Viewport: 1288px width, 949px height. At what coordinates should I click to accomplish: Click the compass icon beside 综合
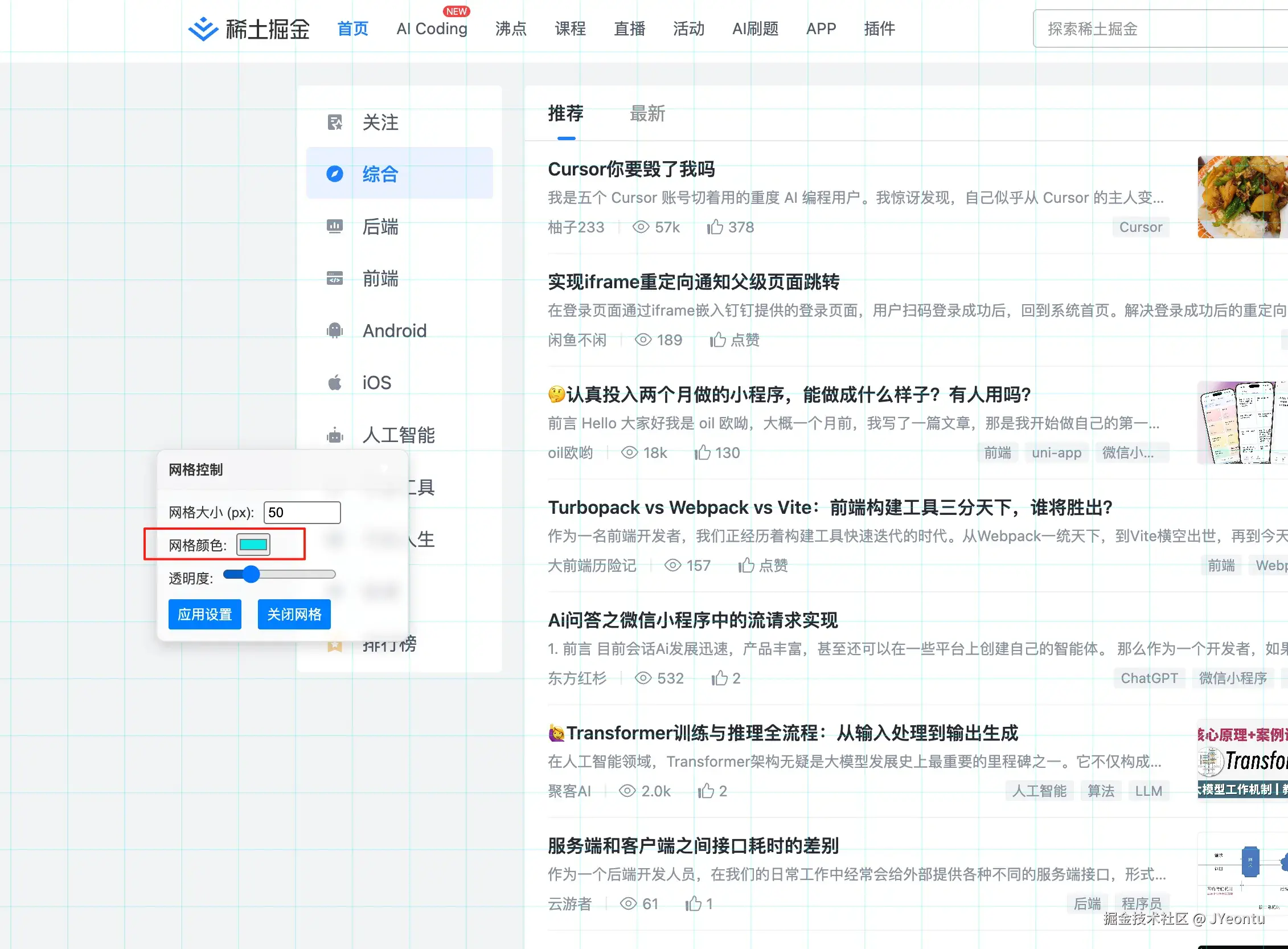pos(335,174)
